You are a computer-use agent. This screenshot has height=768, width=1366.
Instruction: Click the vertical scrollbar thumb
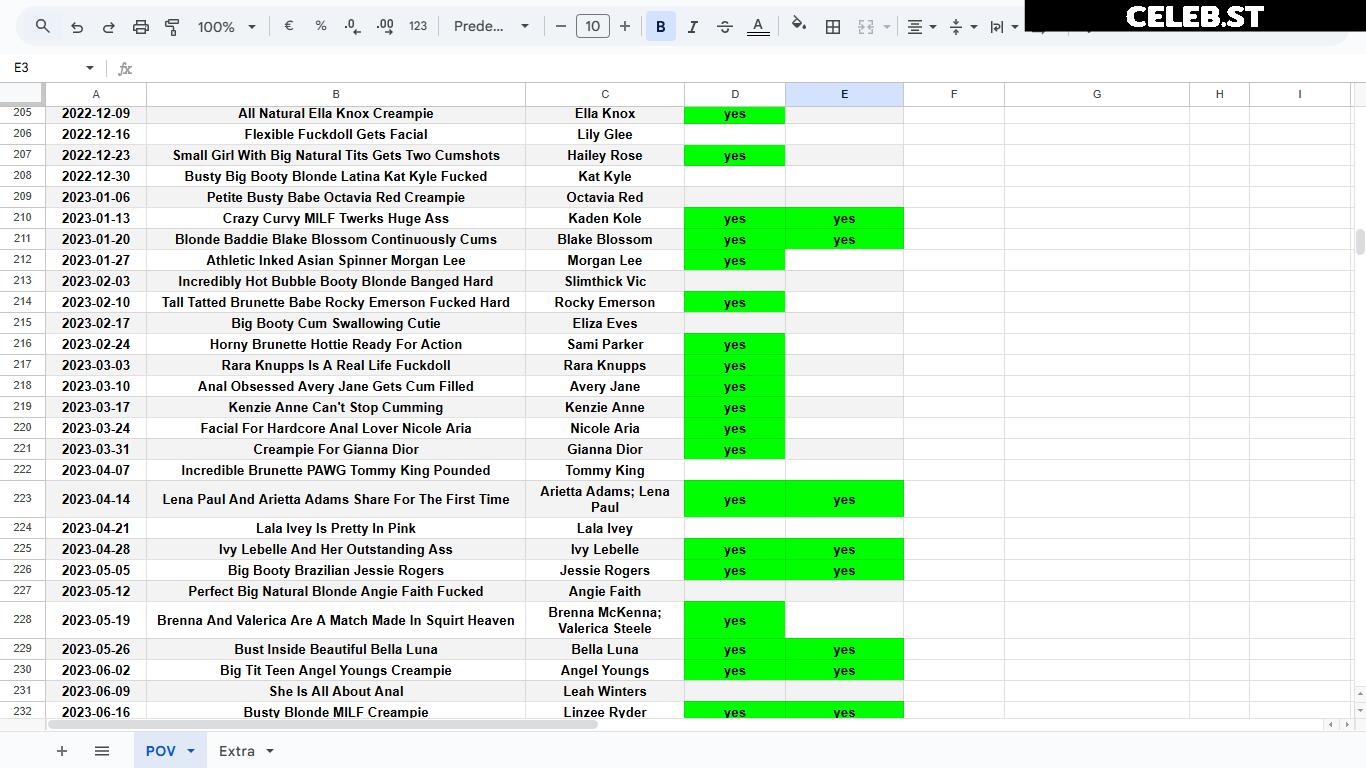1360,242
